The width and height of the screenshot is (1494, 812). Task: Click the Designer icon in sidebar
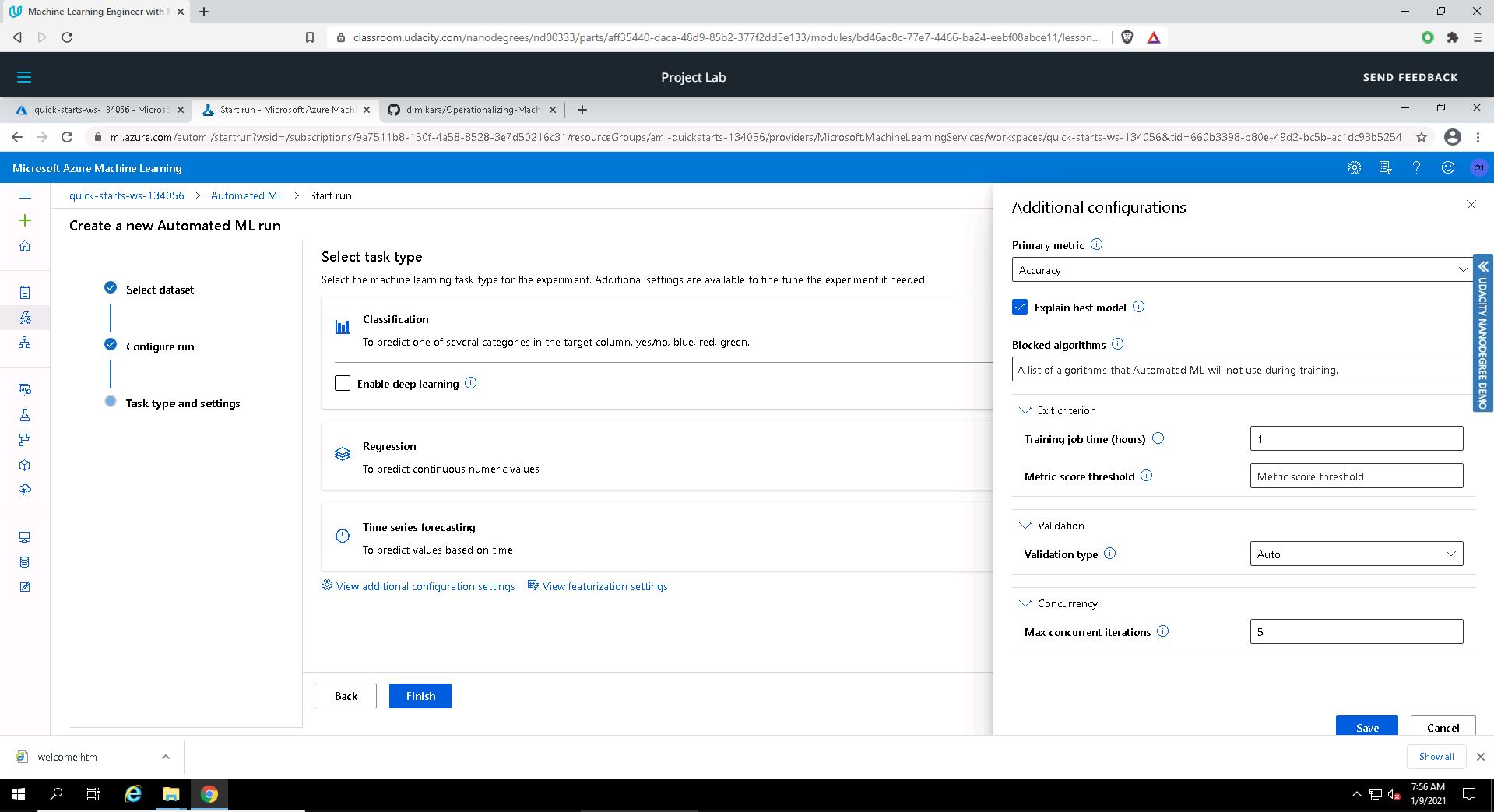pos(25,343)
